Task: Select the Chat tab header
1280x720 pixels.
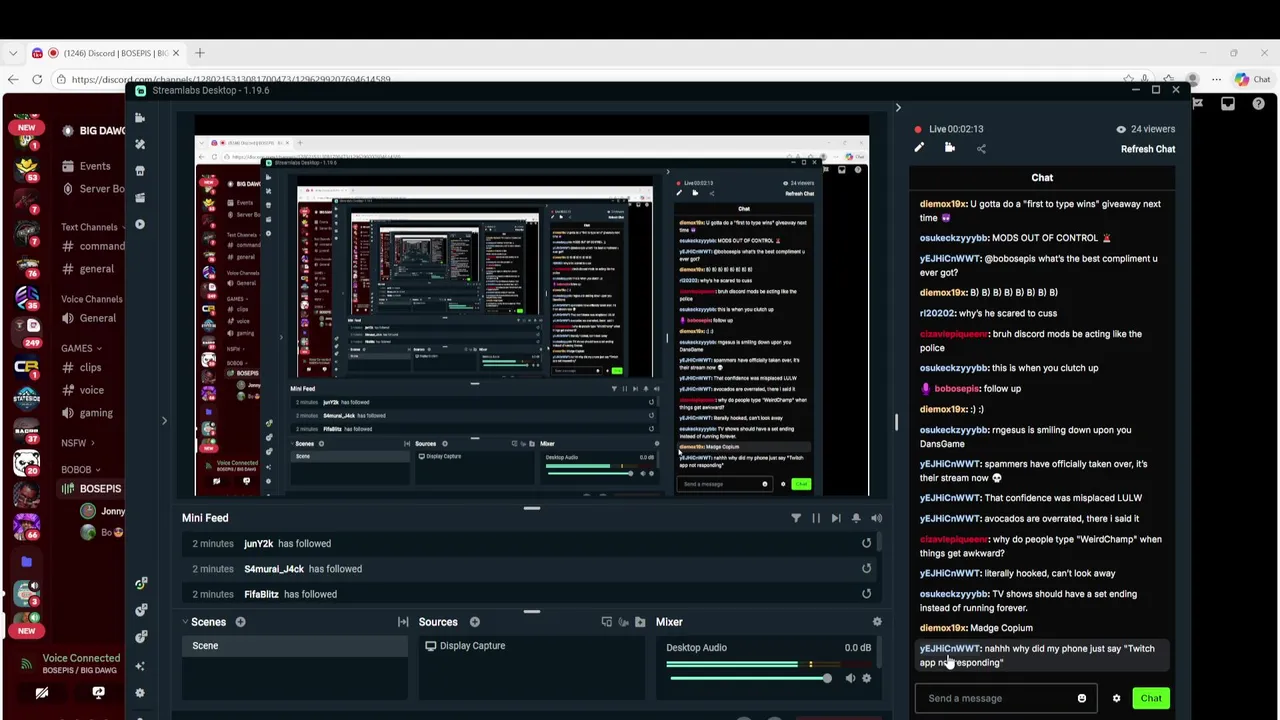Action: coord(1042,177)
